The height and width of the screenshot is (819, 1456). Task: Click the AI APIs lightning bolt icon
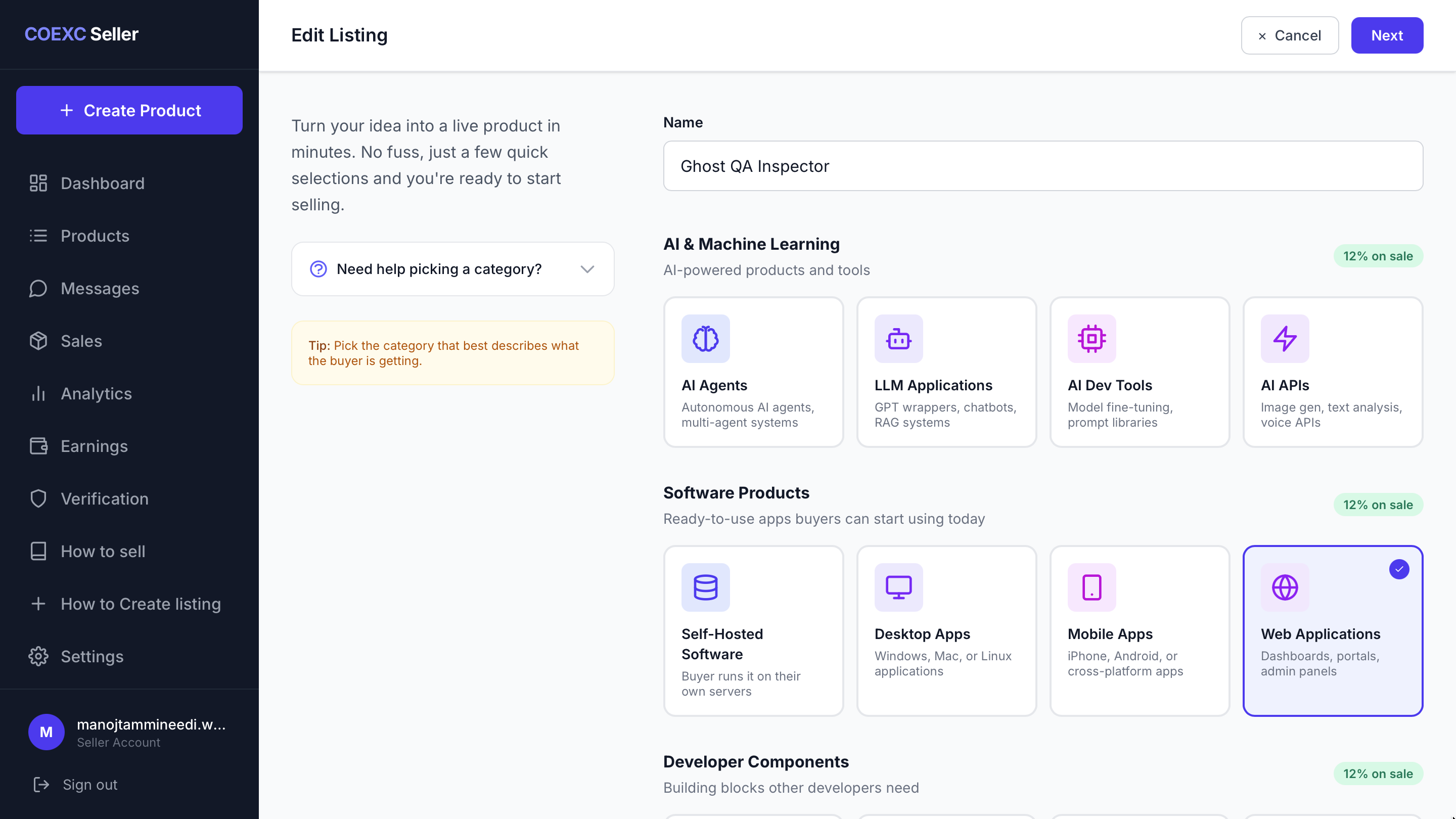(1284, 339)
